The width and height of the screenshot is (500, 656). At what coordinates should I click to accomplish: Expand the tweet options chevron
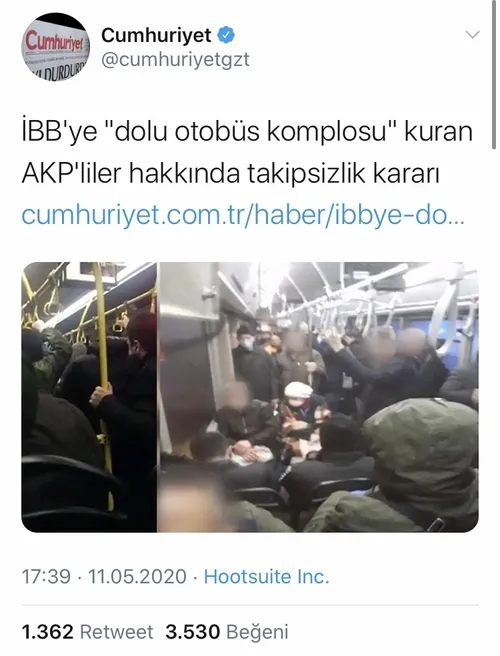pyautogui.click(x=472, y=35)
